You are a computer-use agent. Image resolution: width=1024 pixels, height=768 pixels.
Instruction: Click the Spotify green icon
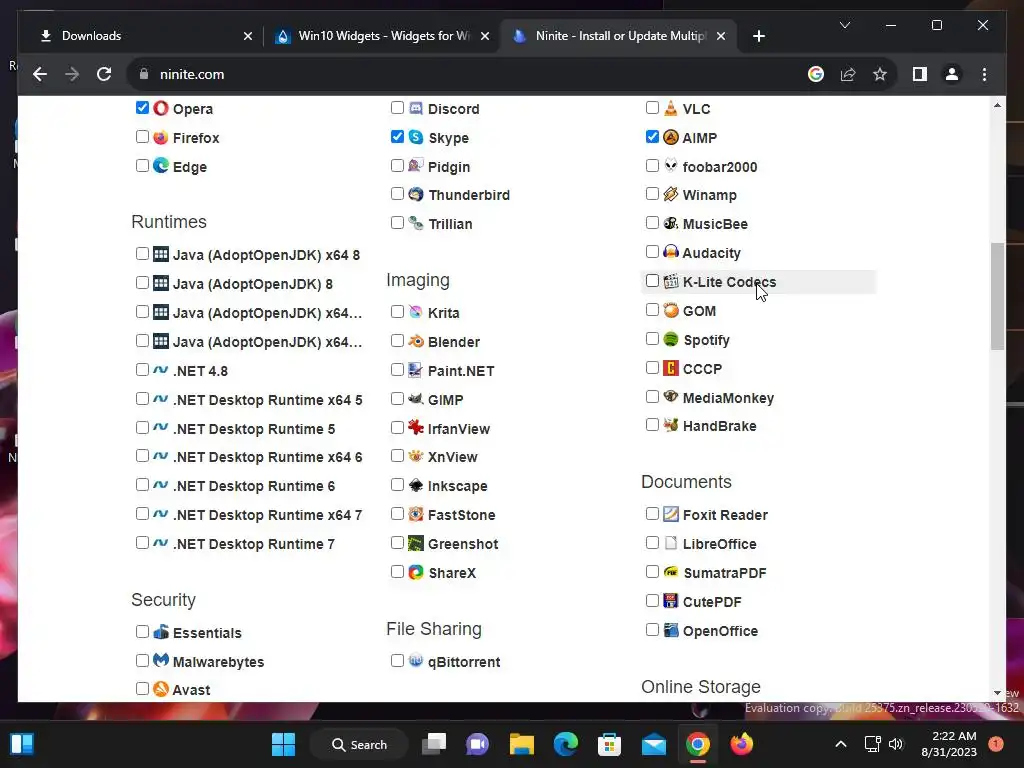pos(671,339)
